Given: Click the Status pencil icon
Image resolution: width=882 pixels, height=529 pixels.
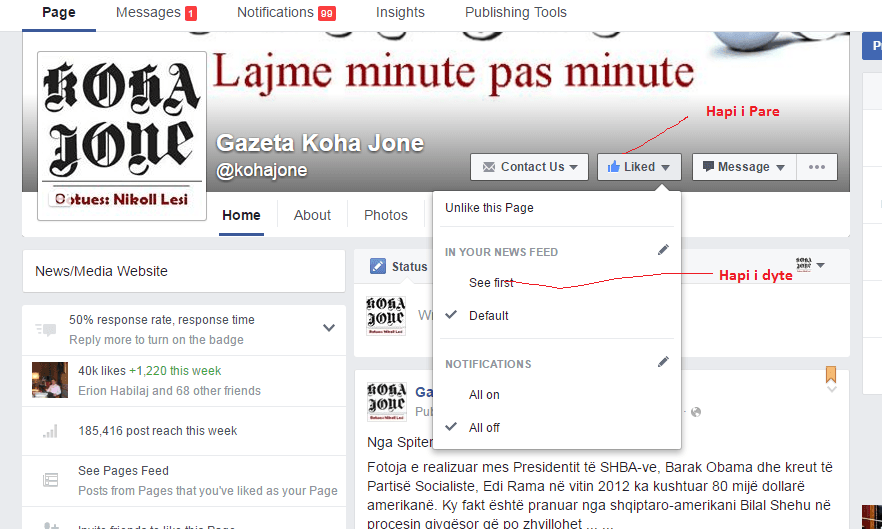Looking at the screenshot, I should (377, 266).
